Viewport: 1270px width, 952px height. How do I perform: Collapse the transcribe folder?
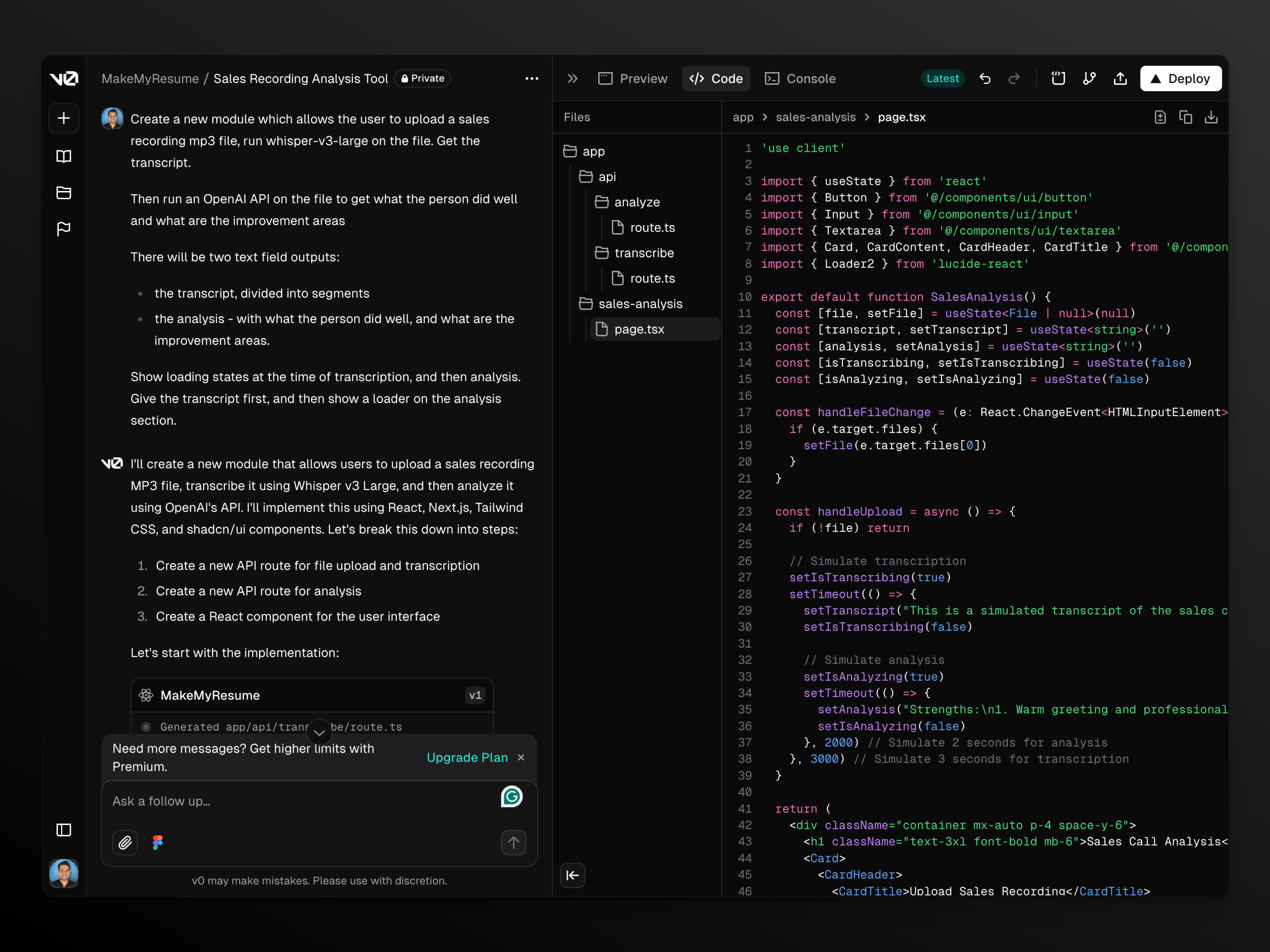(634, 253)
